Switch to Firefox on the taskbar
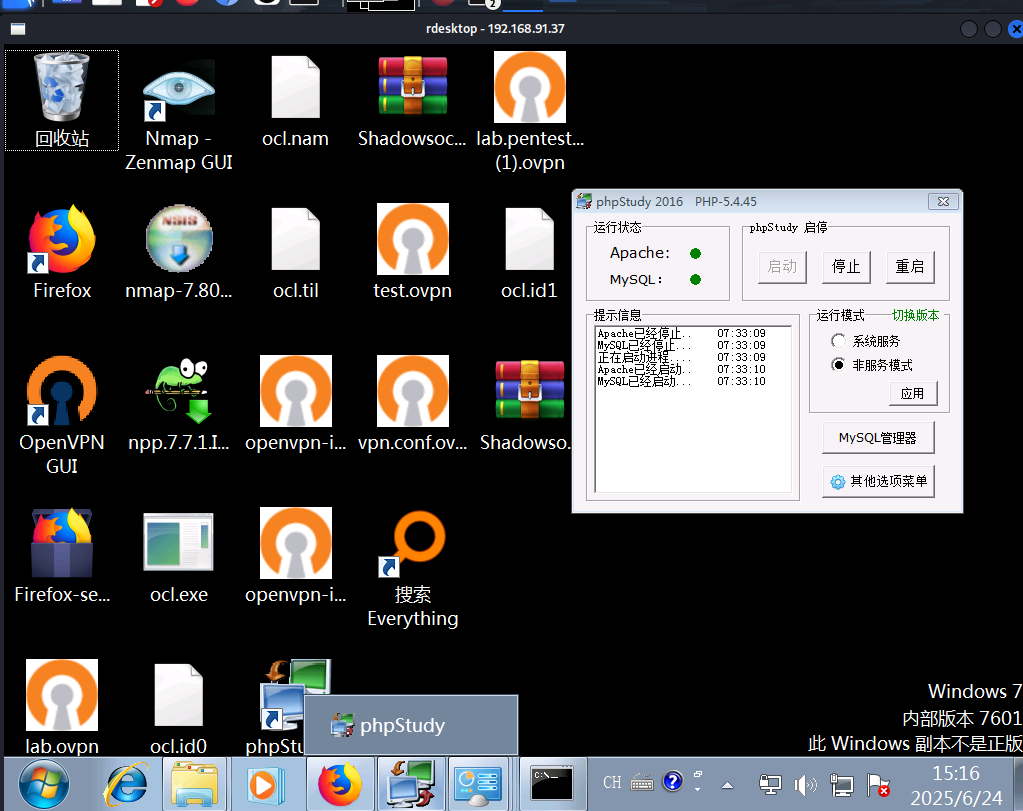Viewport: 1023px width, 811px height. (x=339, y=784)
